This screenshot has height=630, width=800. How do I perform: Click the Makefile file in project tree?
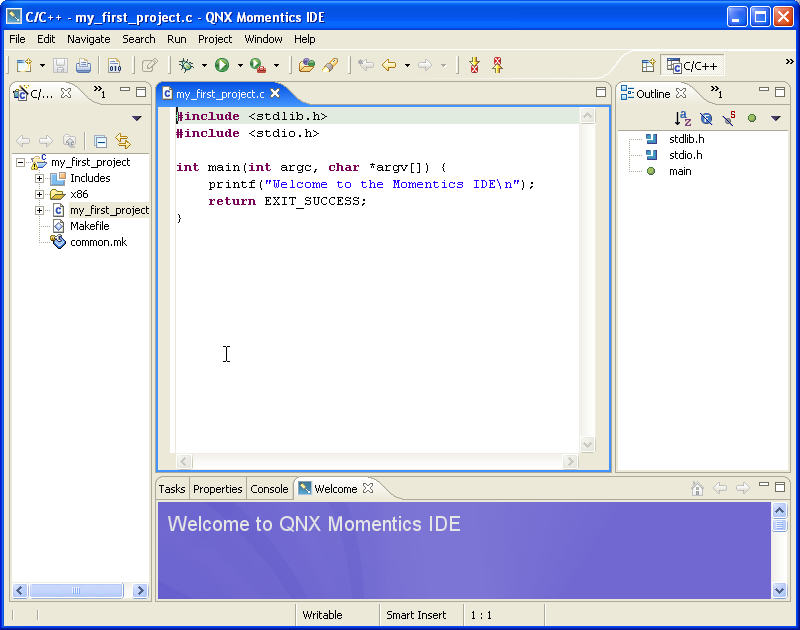[89, 226]
